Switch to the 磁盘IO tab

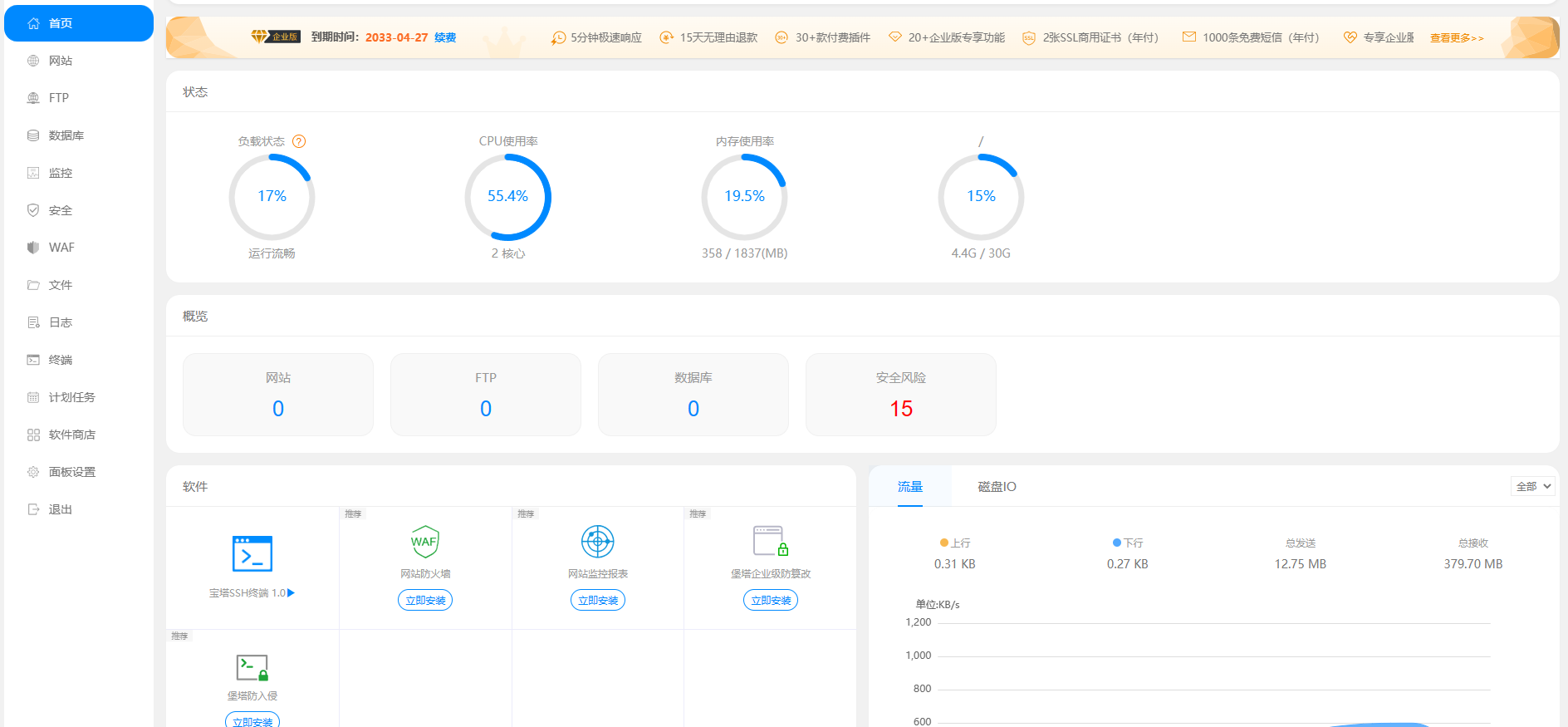(997, 486)
